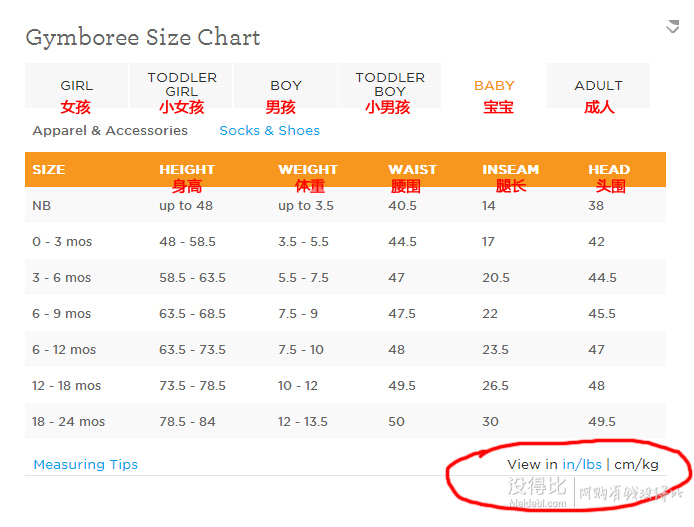The height and width of the screenshot is (527, 694).
Task: Click the SIZE column header
Action: pos(49,169)
